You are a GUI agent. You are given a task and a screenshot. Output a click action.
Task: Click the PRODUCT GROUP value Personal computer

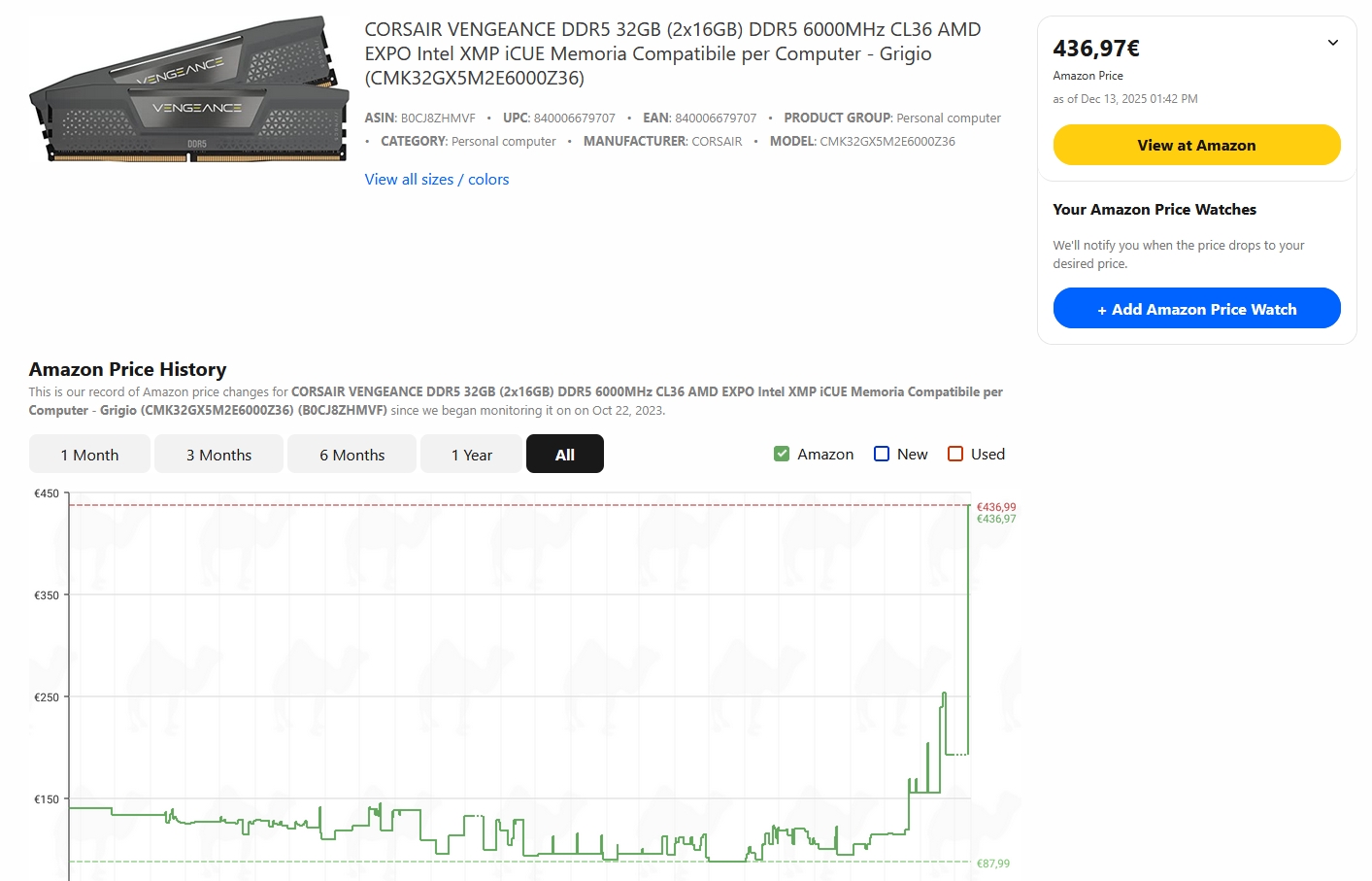click(x=949, y=119)
